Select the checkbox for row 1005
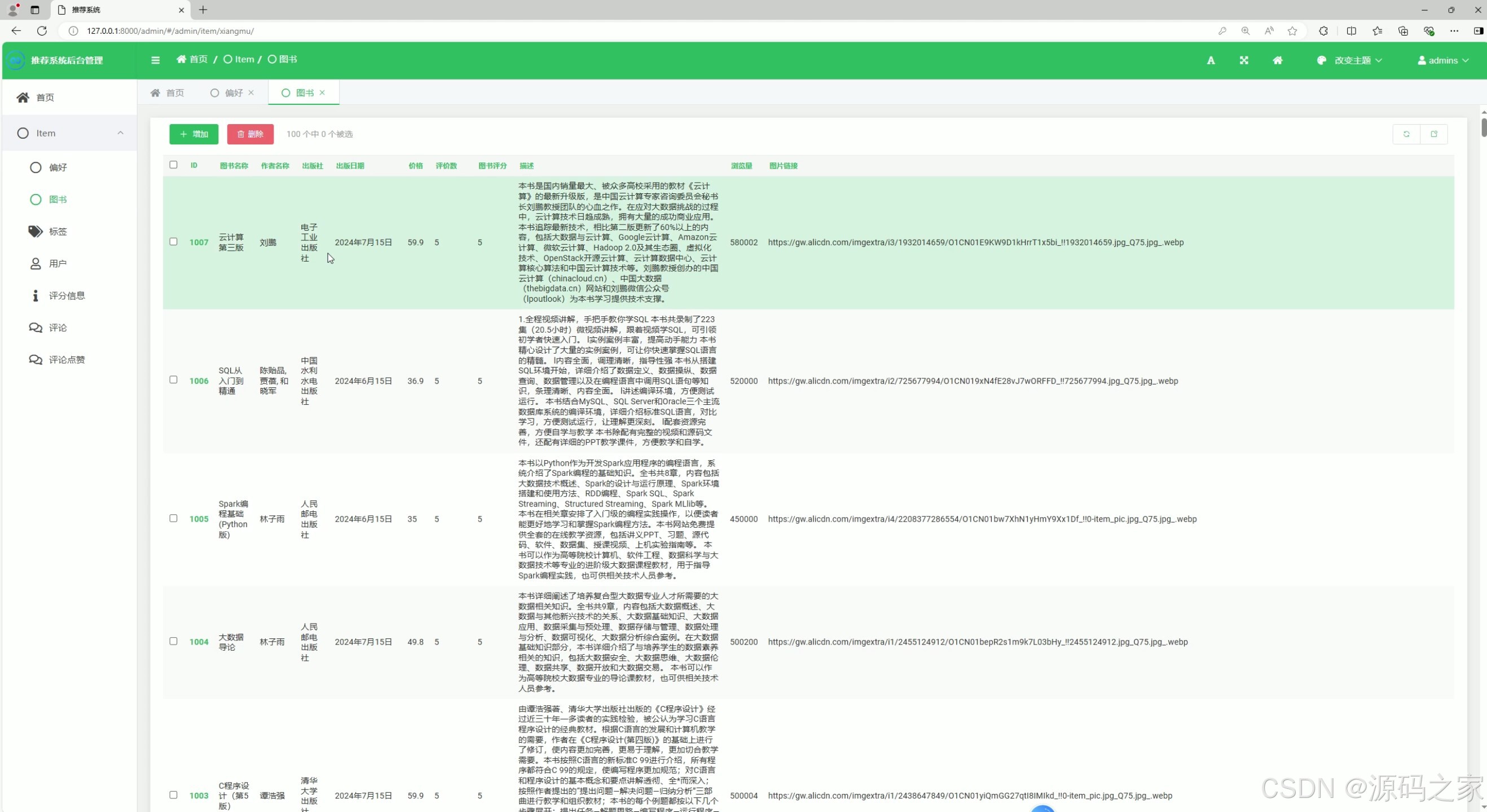Image resolution: width=1487 pixels, height=812 pixels. pos(173,518)
